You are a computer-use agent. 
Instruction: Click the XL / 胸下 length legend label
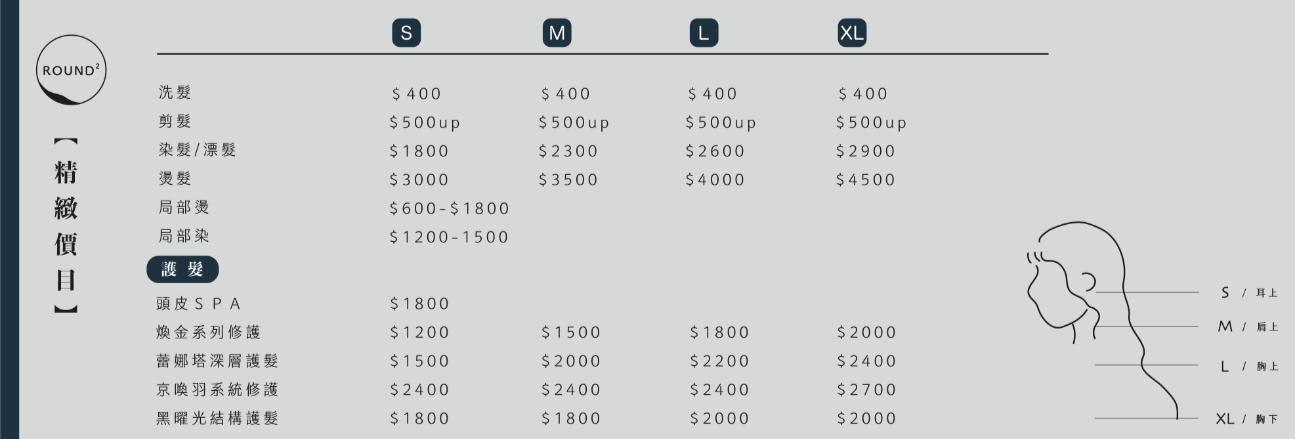point(1247,419)
